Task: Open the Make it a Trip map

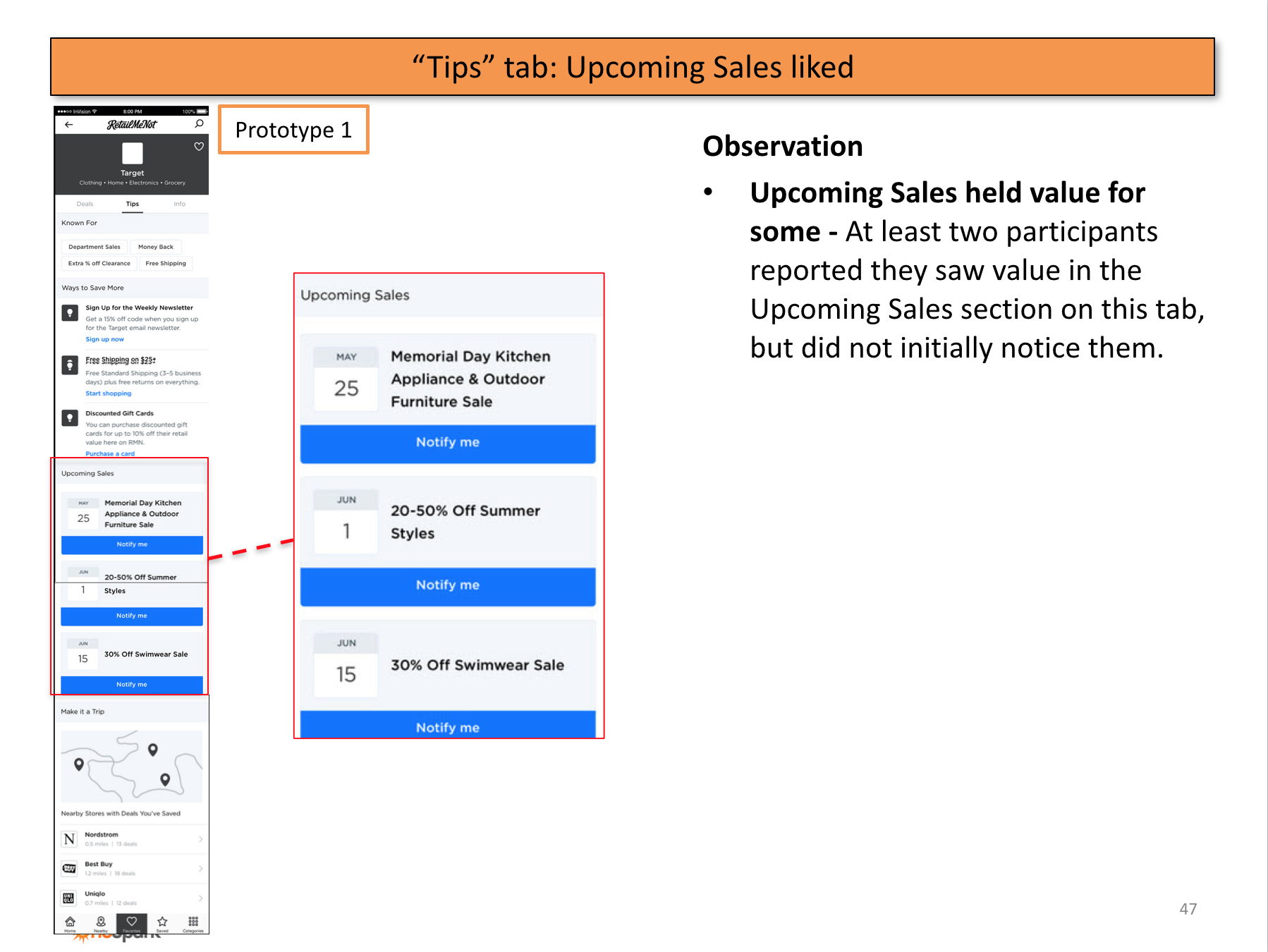Action: [x=132, y=767]
